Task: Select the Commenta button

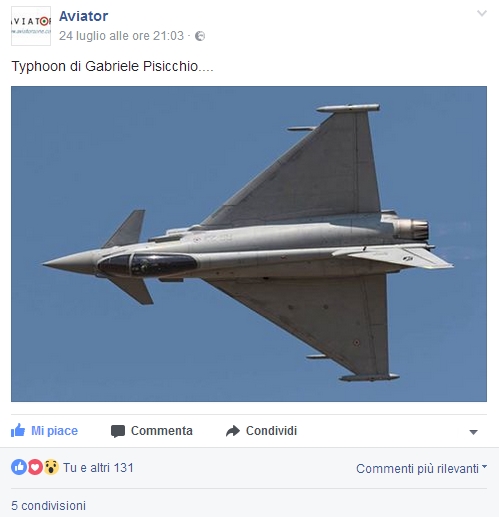Action: 152,431
